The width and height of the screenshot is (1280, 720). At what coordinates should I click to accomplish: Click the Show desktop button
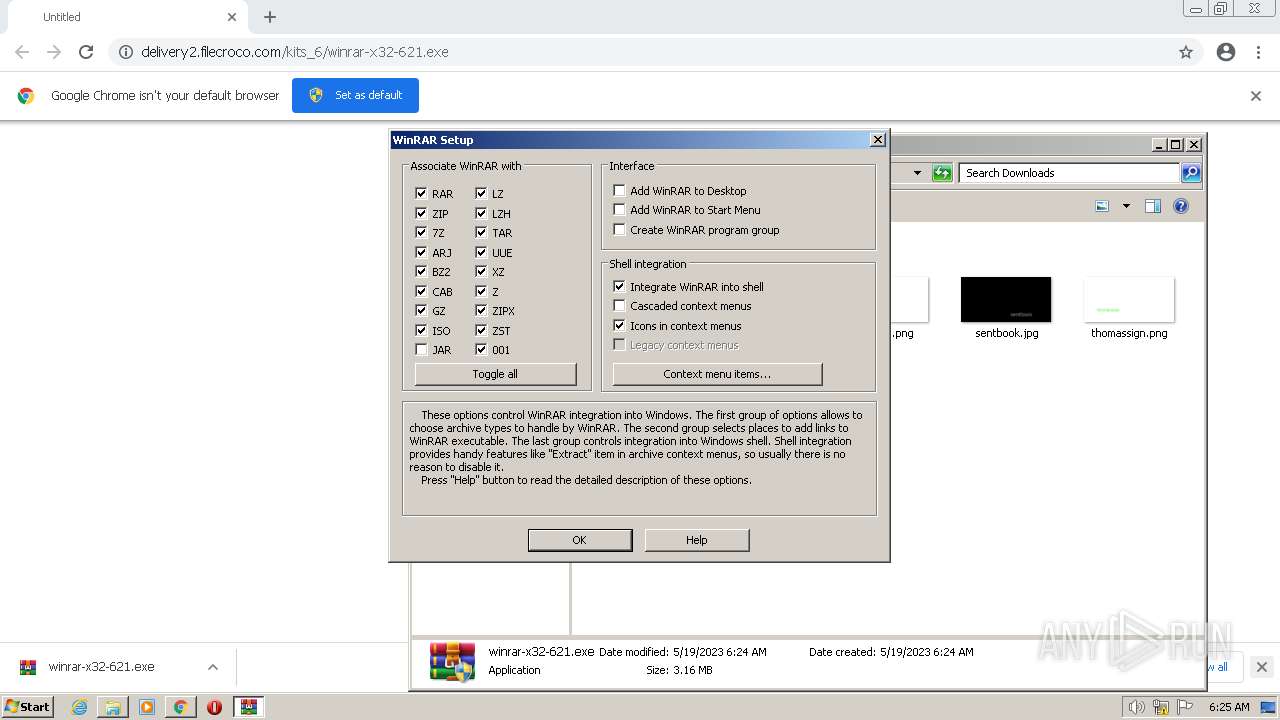(x=1267, y=707)
